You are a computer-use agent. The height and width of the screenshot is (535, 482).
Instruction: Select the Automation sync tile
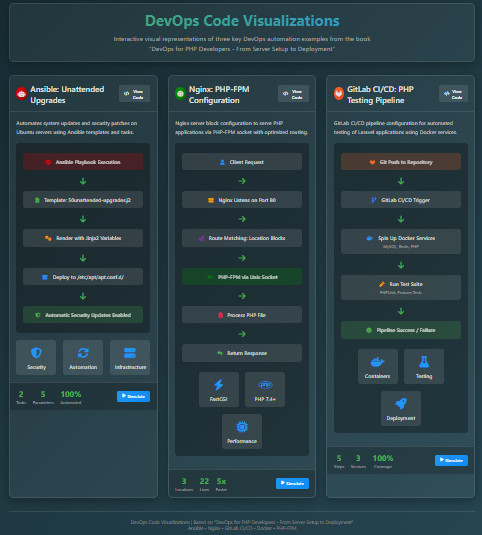coord(83,357)
